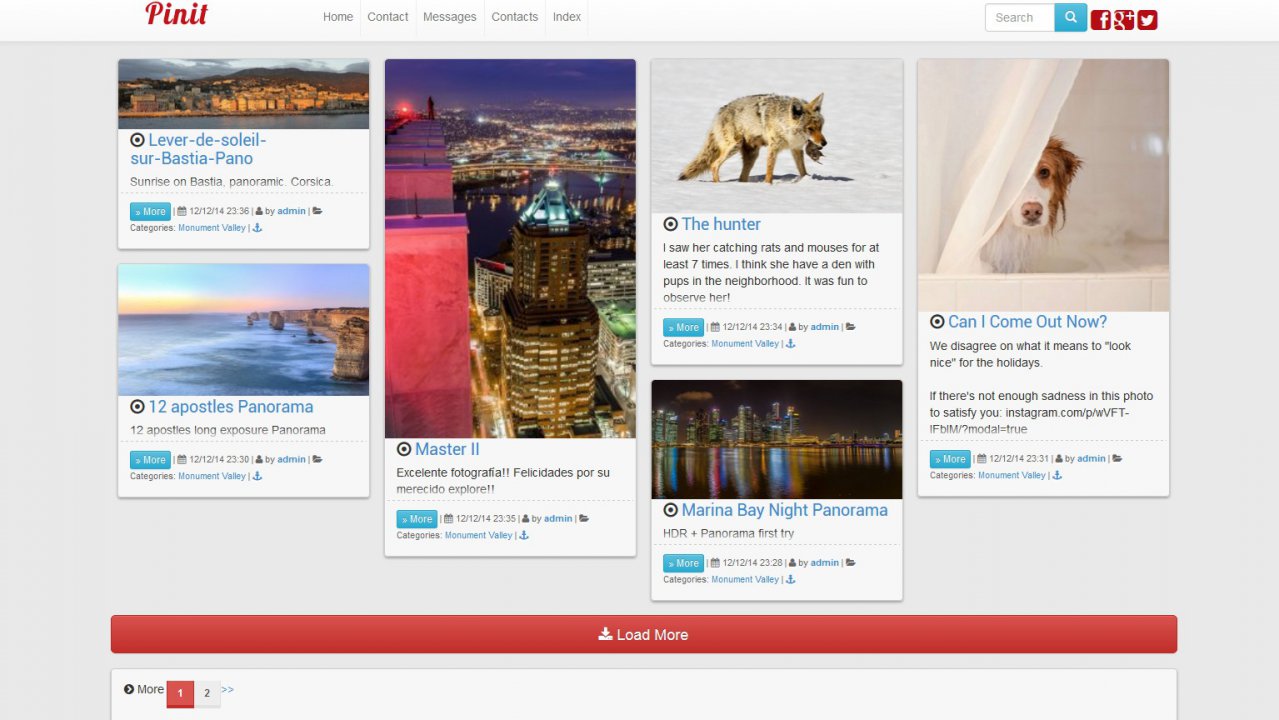Go to the Contacts menu item
The height and width of the screenshot is (720, 1279).
[515, 17]
